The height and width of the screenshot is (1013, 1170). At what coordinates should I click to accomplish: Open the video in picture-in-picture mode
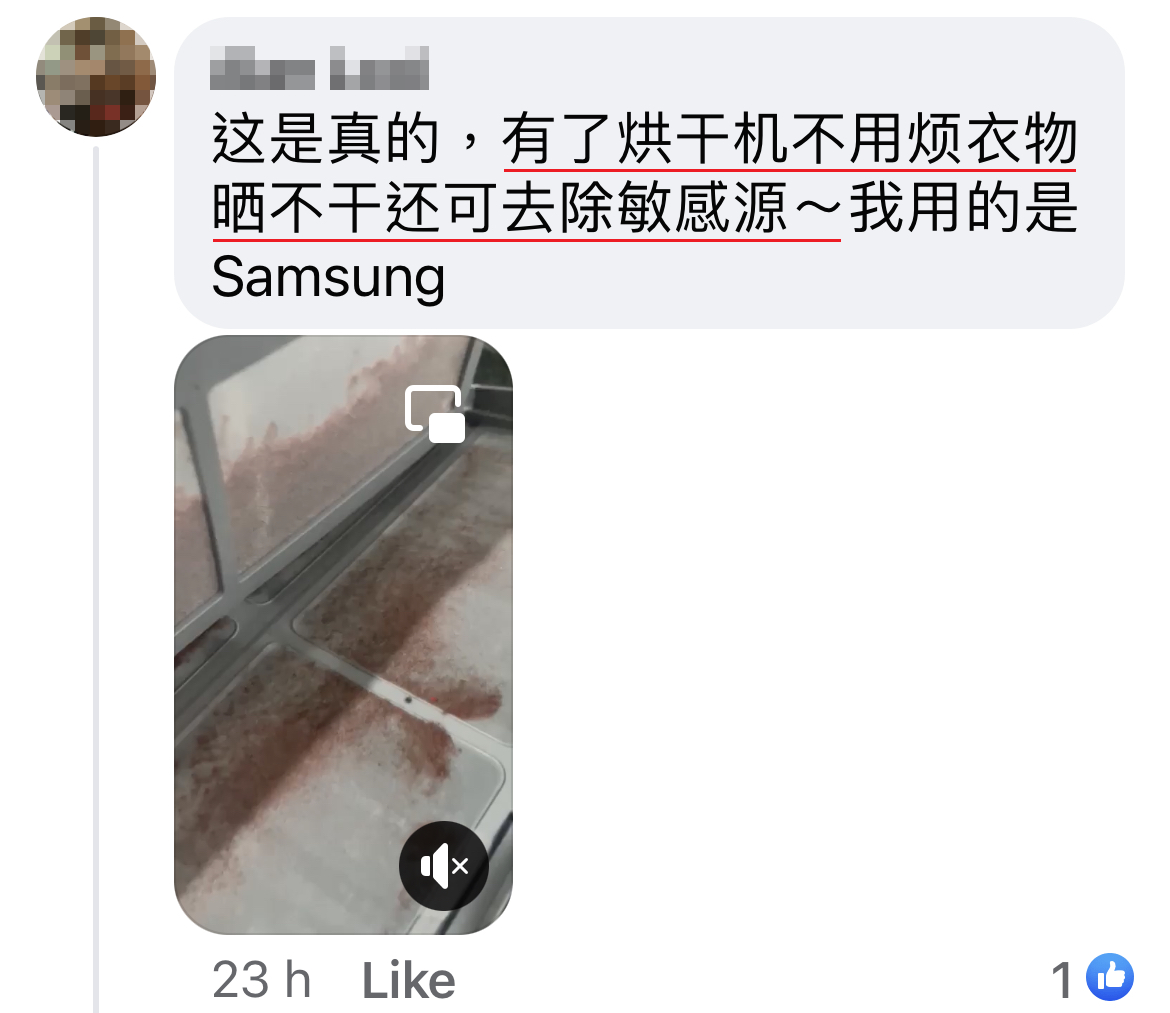pyautogui.click(x=435, y=414)
